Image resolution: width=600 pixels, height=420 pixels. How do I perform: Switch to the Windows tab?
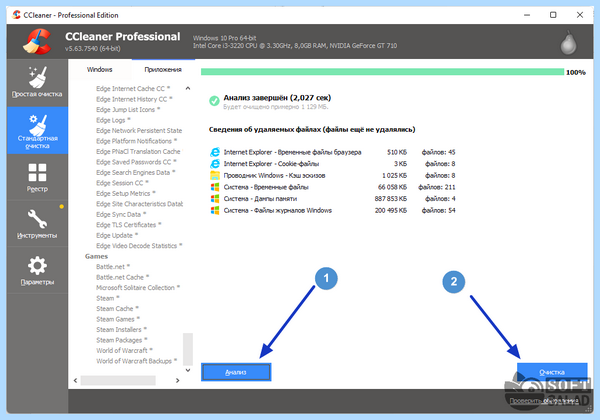pyautogui.click(x=99, y=70)
